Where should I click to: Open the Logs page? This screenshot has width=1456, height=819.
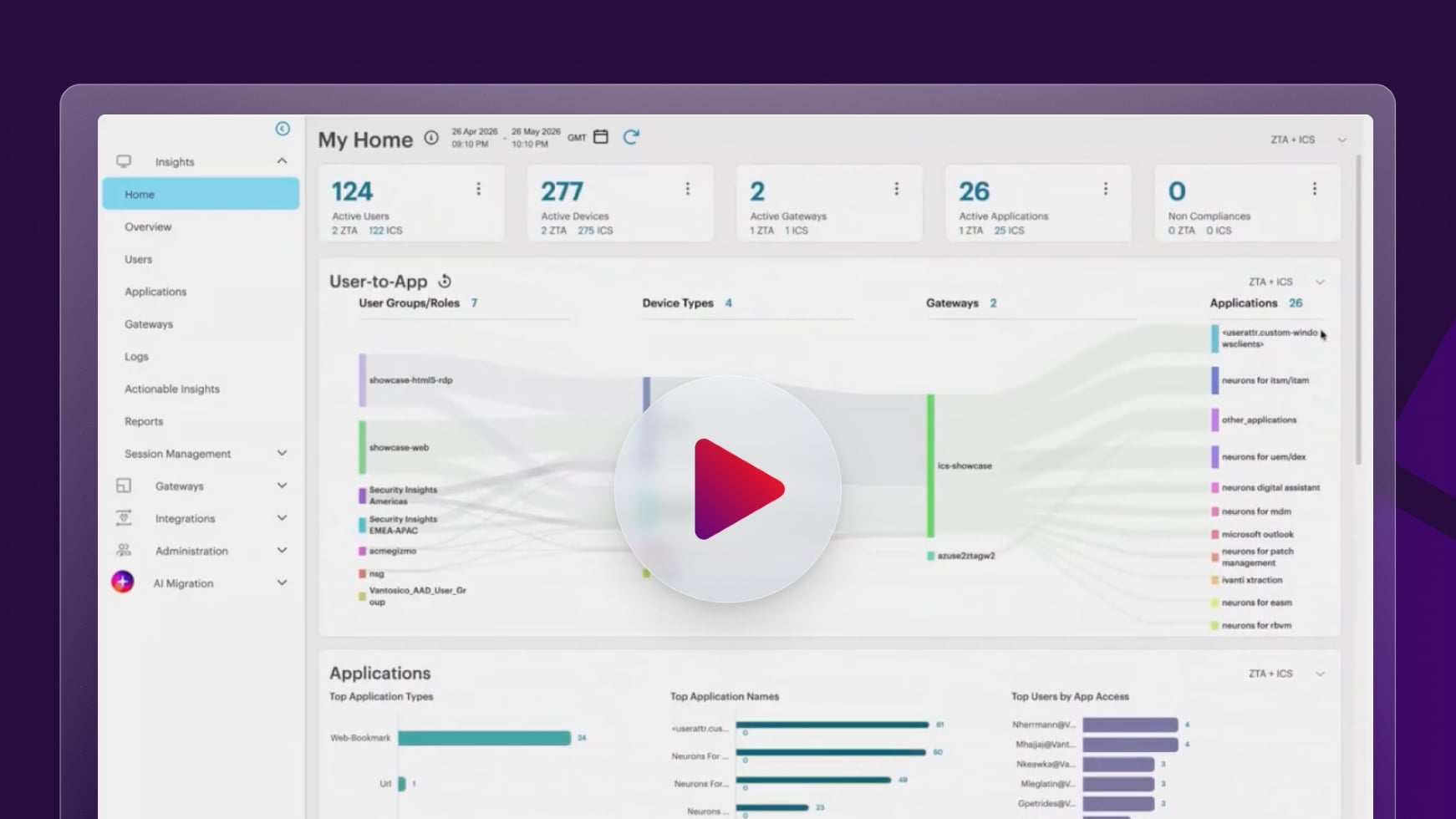[x=136, y=356]
